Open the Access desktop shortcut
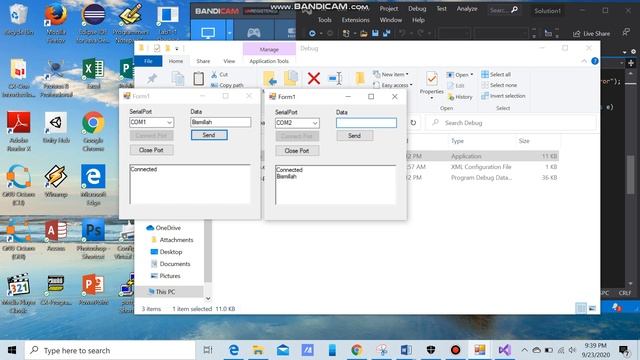Viewport: 640px width, 360px height. (56, 235)
